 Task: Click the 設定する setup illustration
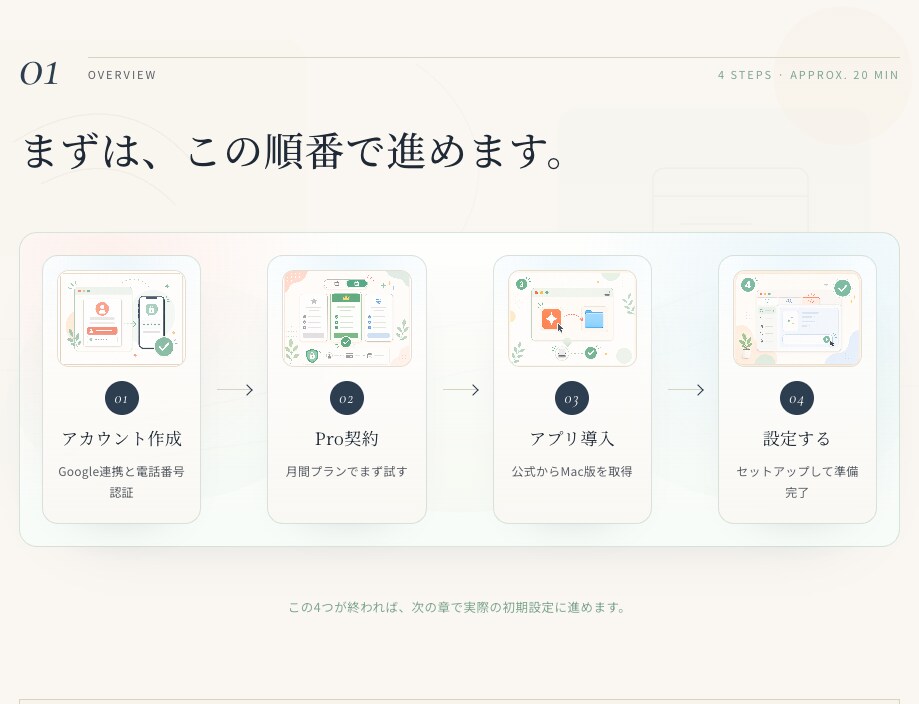point(797,318)
